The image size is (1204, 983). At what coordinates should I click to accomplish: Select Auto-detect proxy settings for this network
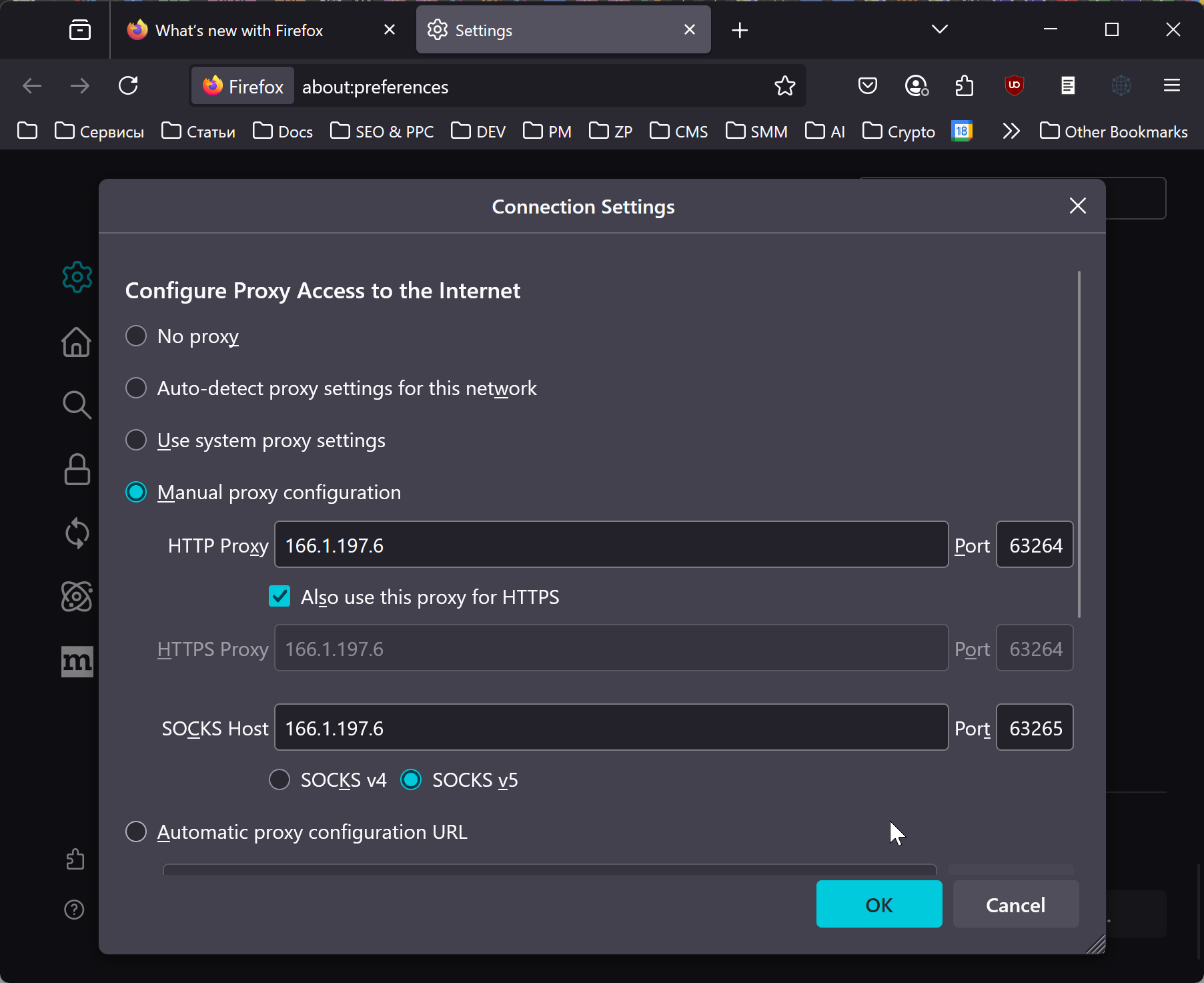136,388
